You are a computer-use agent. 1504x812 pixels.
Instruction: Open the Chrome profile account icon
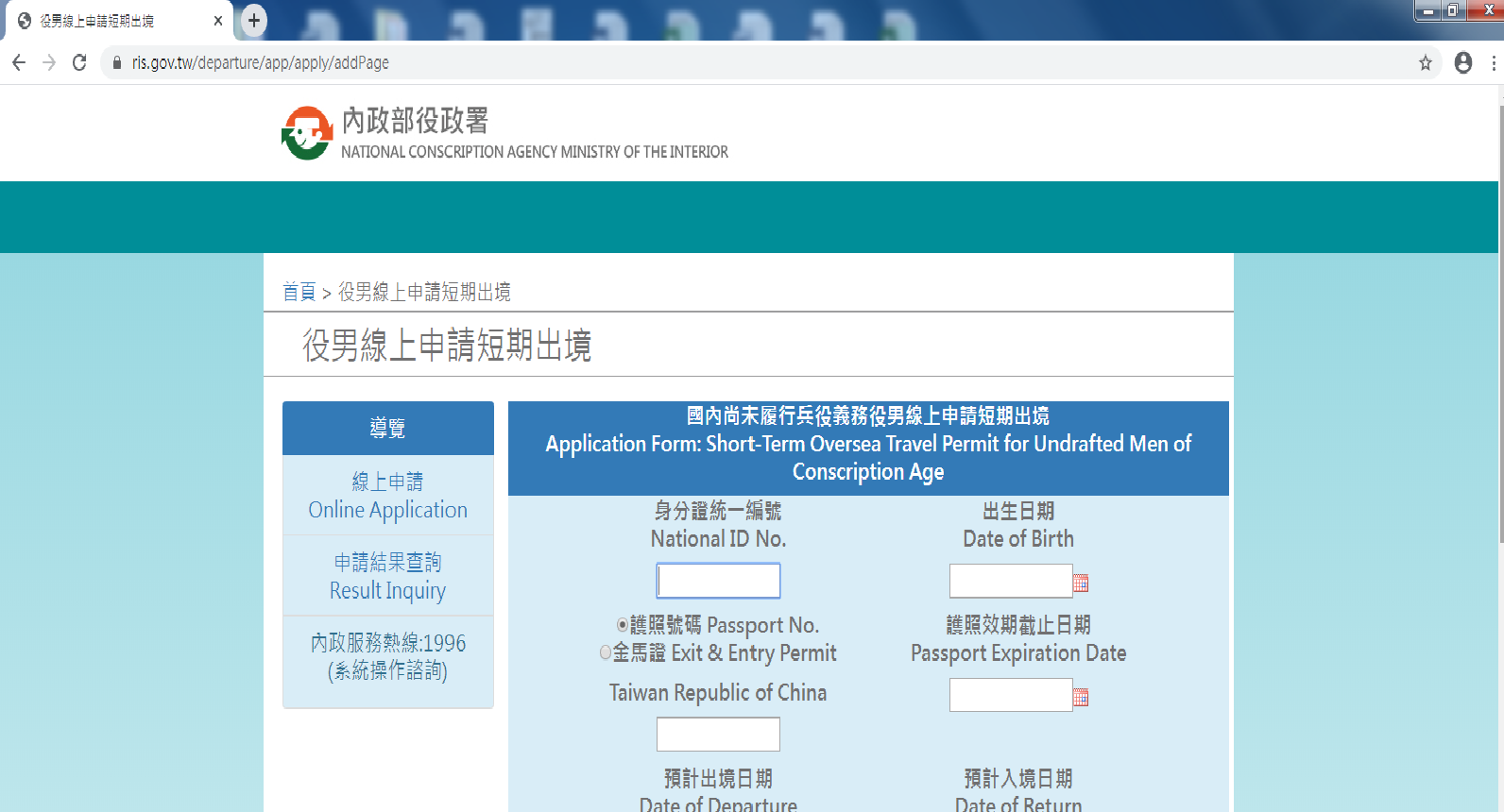point(1462,63)
